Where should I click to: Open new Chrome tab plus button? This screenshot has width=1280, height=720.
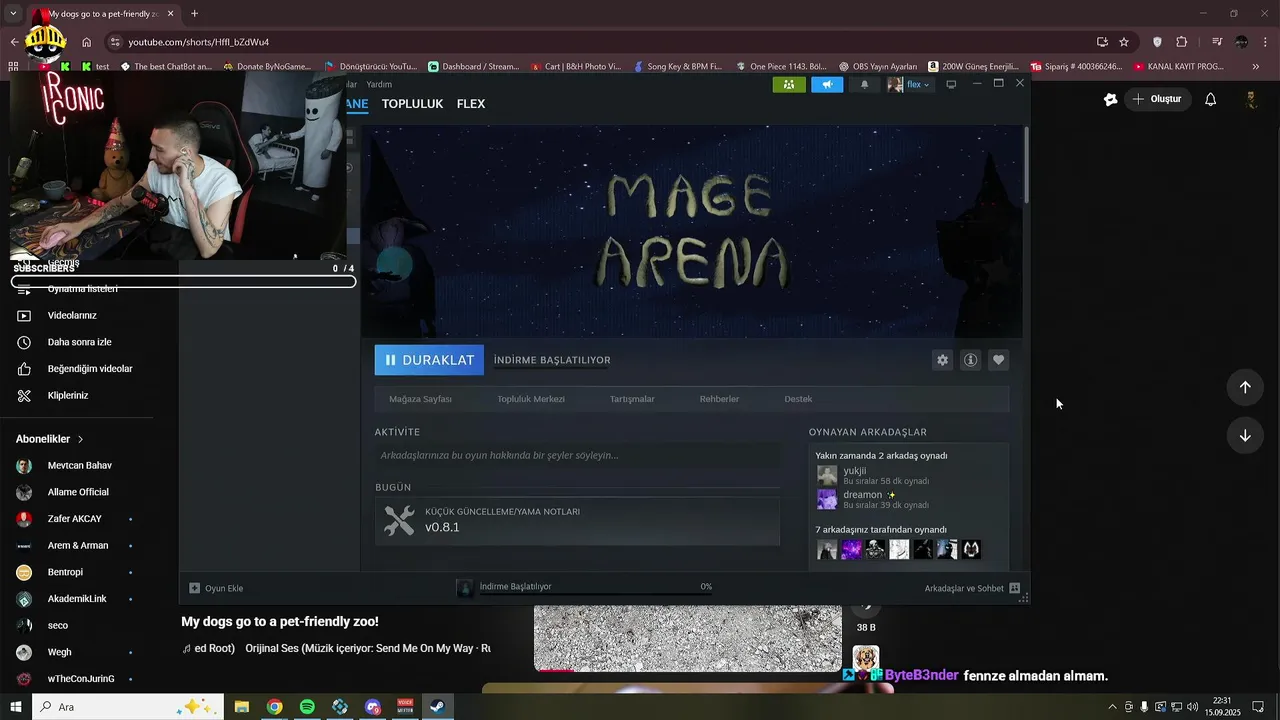click(194, 14)
